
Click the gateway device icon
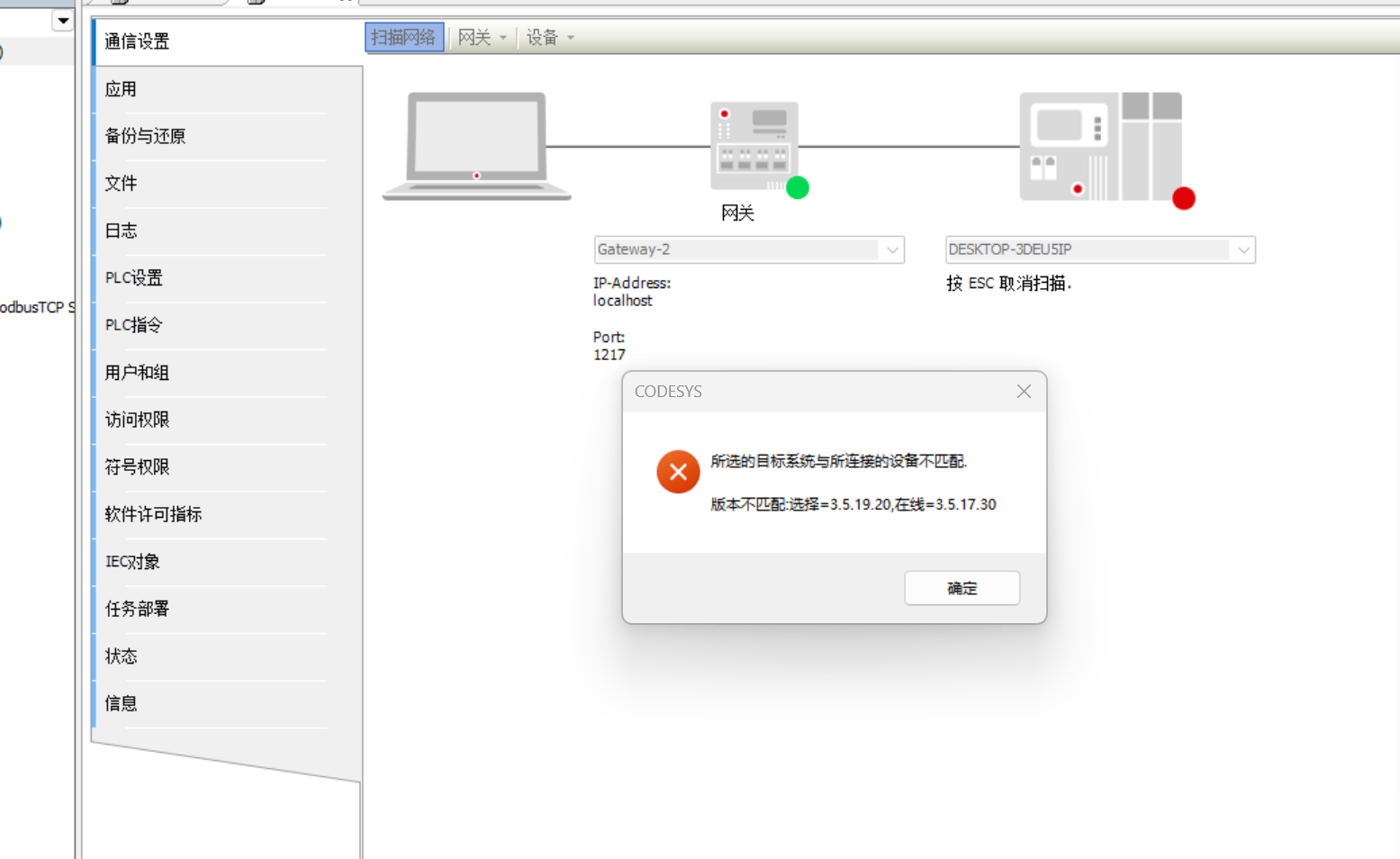tap(753, 145)
